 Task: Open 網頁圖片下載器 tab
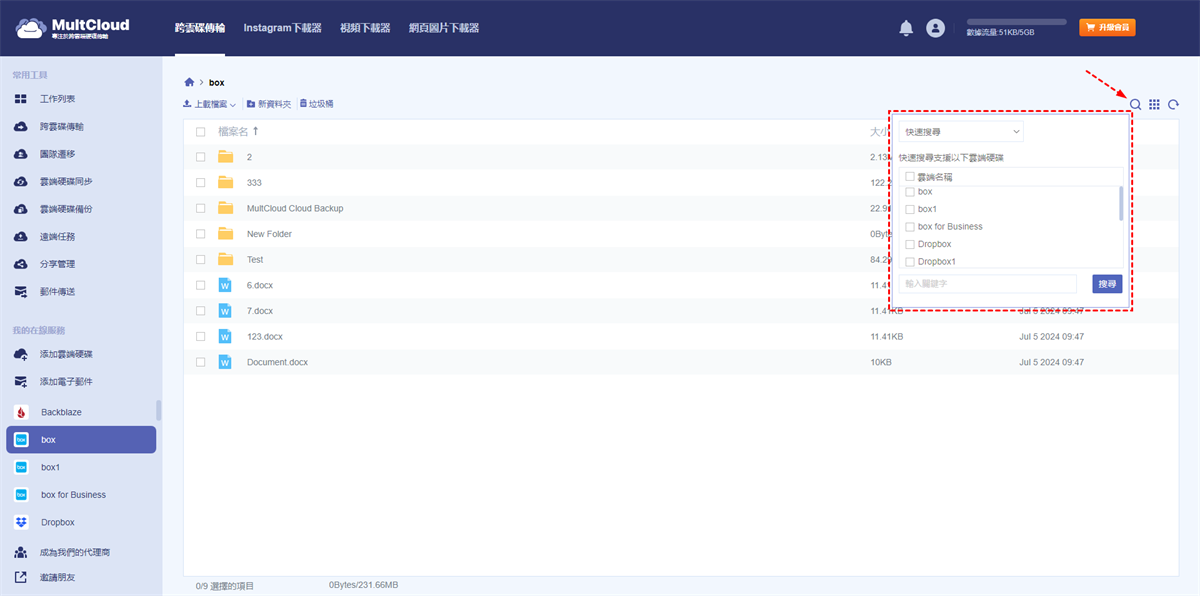click(444, 28)
